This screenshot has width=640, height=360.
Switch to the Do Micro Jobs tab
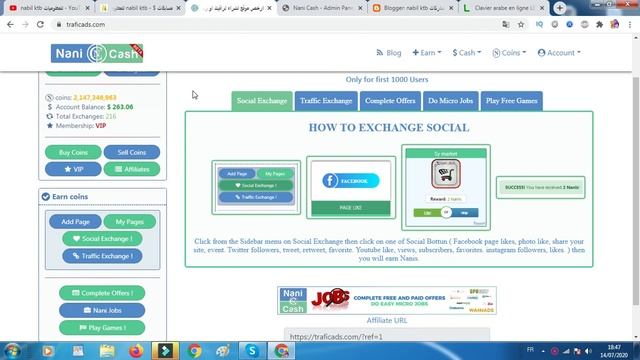pyautogui.click(x=451, y=101)
